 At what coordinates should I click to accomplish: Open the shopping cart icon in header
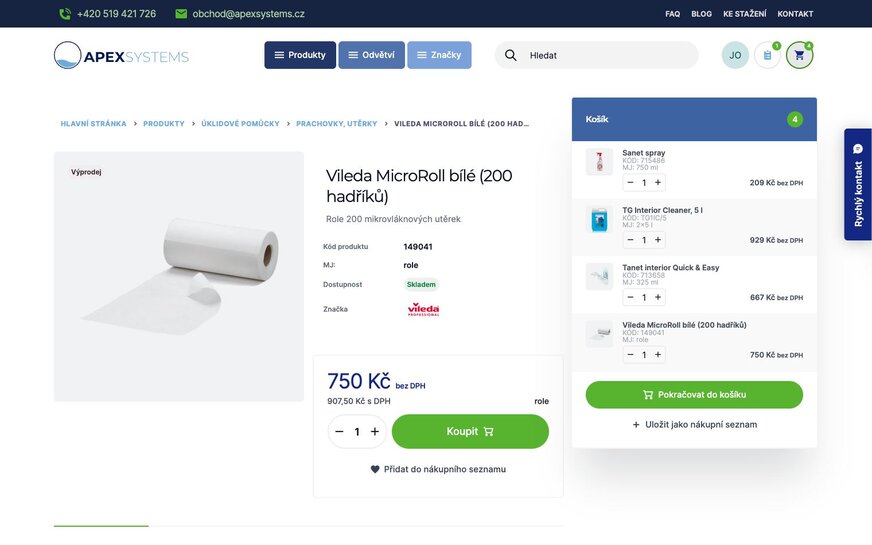799,55
